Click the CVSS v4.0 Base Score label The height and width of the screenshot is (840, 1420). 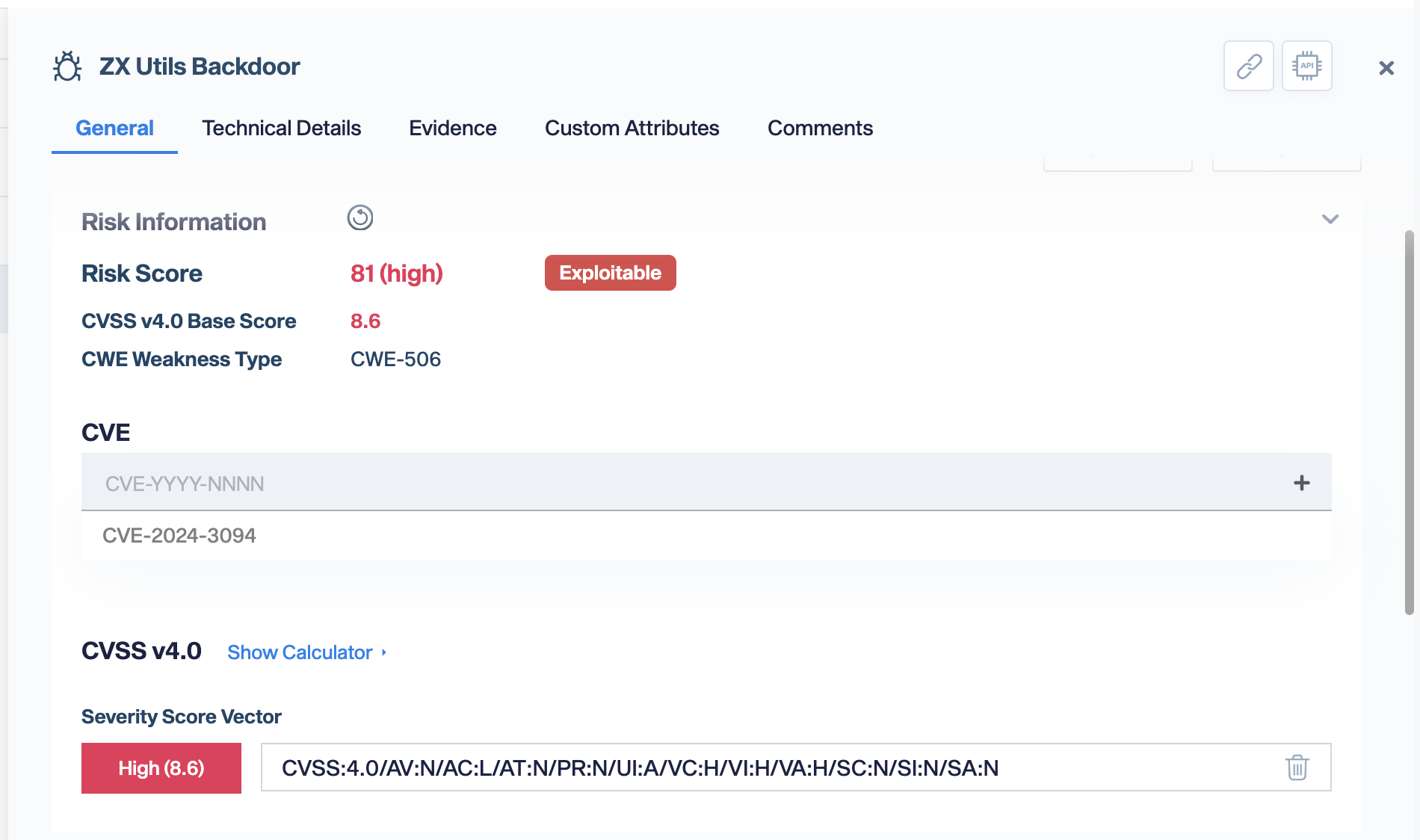189,321
